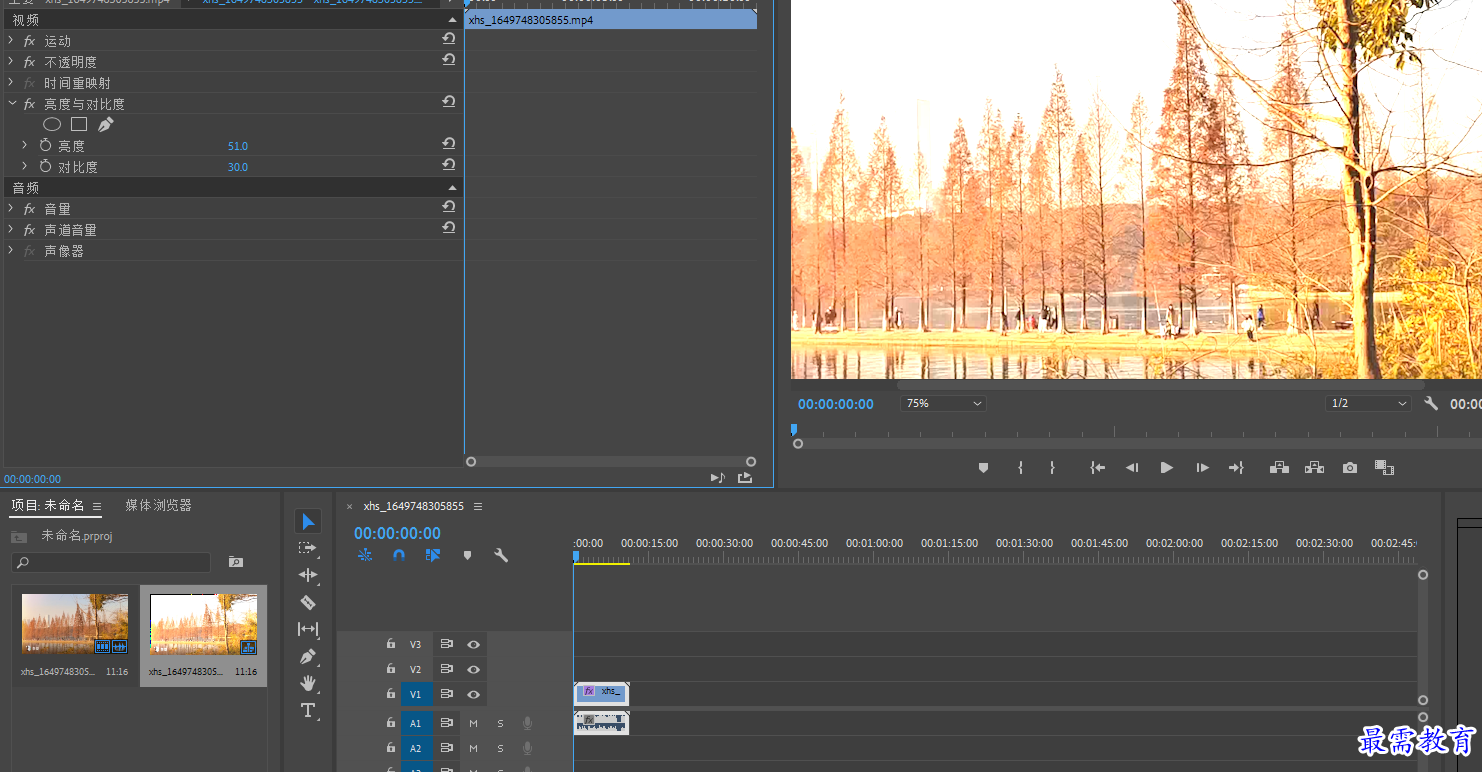Step forward one frame
Screen dimensions: 1482x772
point(1202,467)
